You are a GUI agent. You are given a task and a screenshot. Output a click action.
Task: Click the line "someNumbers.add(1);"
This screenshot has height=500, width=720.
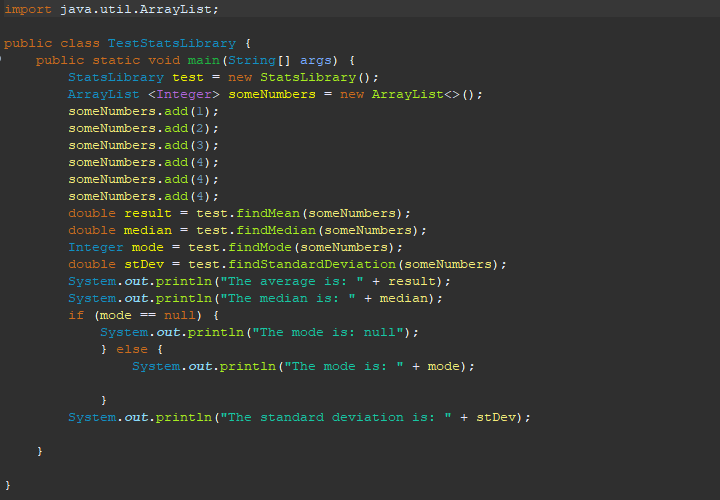pos(144,112)
